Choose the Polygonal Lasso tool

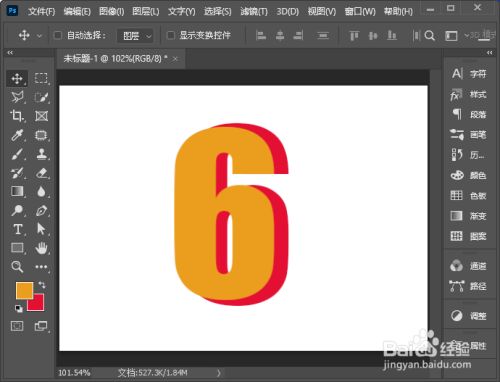17,97
